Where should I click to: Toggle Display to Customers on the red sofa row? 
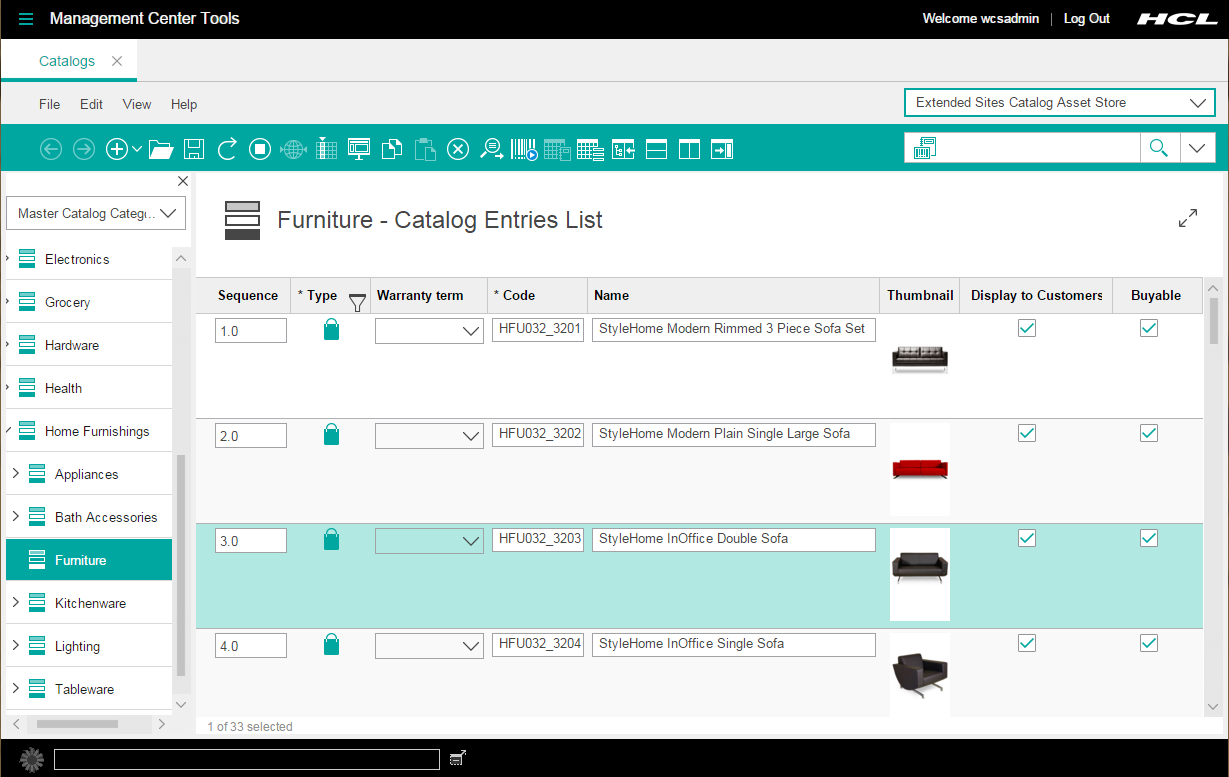pyautogui.click(x=1026, y=433)
